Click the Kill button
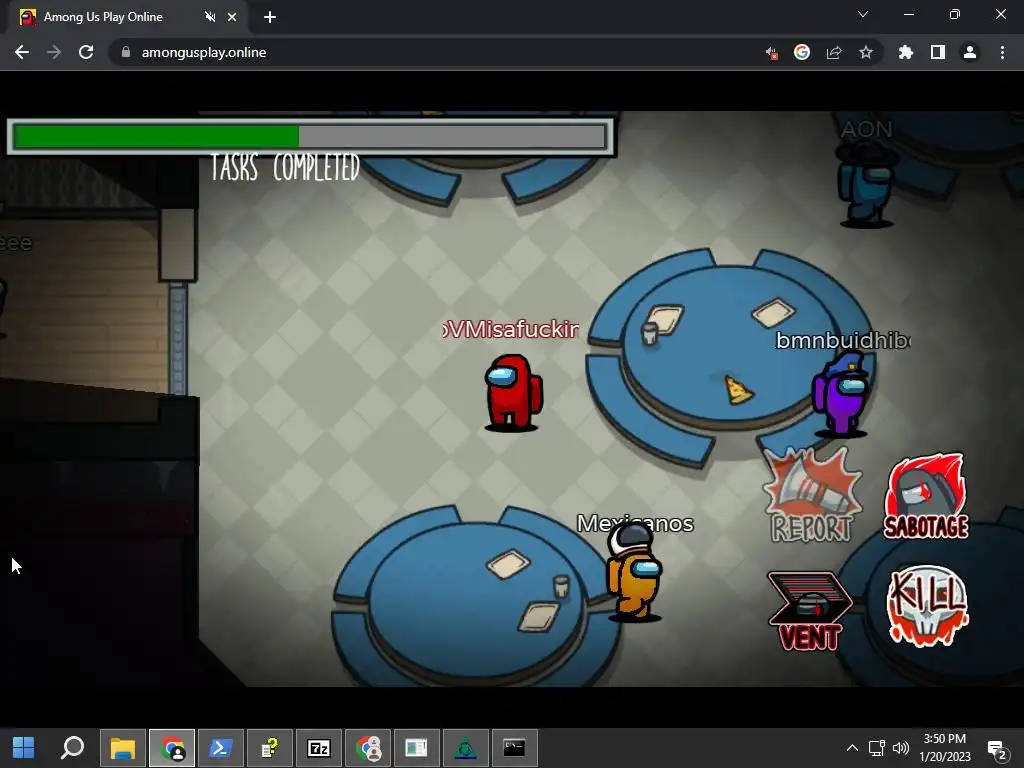 coord(927,605)
